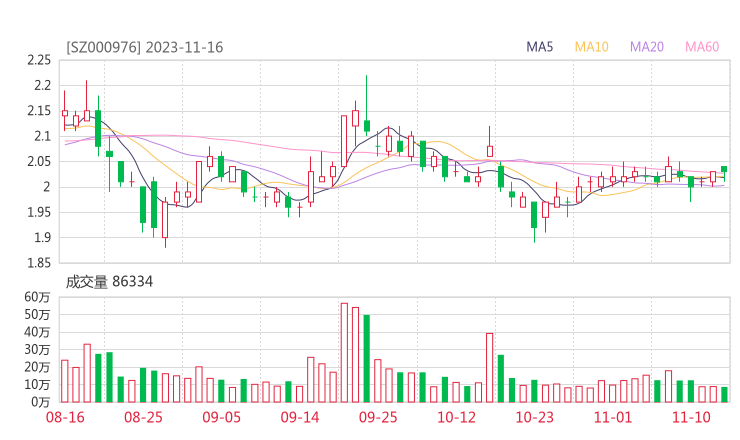
Task: Click the 2.1 price axis label
Action: pos(42,136)
